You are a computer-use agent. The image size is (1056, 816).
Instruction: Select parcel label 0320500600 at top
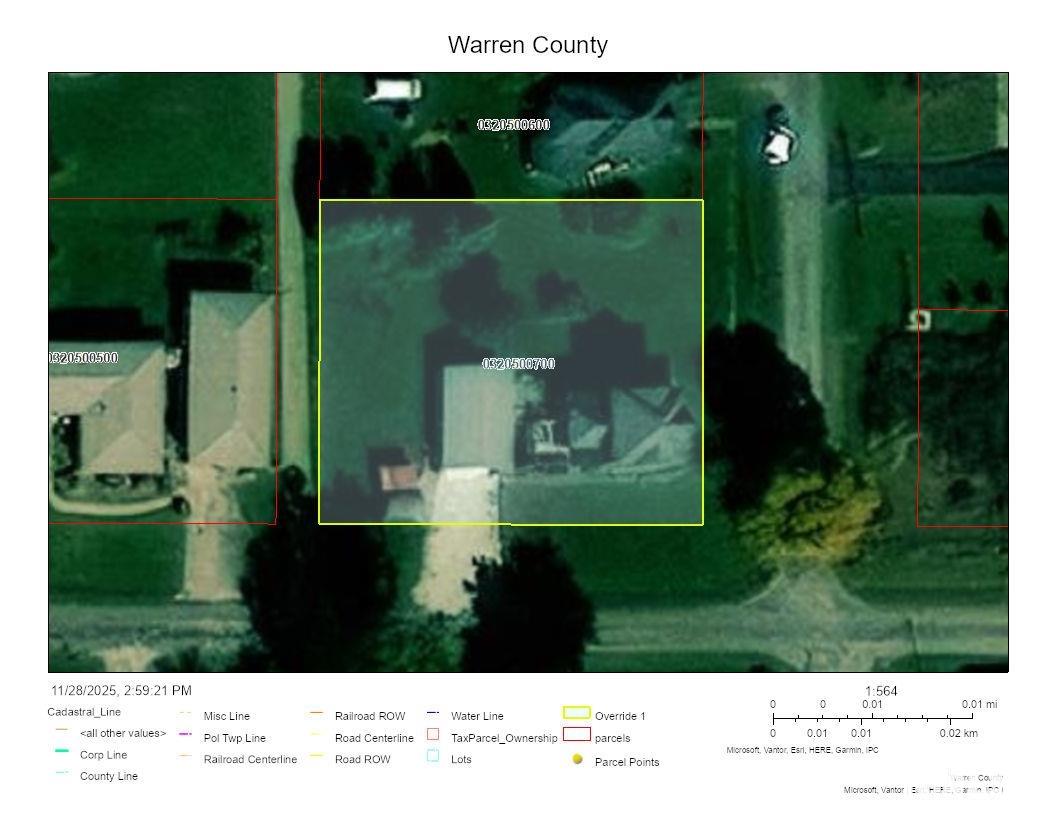[513, 125]
